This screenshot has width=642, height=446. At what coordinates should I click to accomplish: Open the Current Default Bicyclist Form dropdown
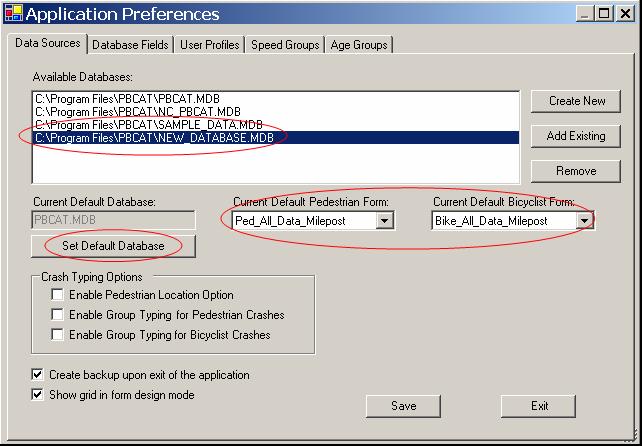pos(584,221)
